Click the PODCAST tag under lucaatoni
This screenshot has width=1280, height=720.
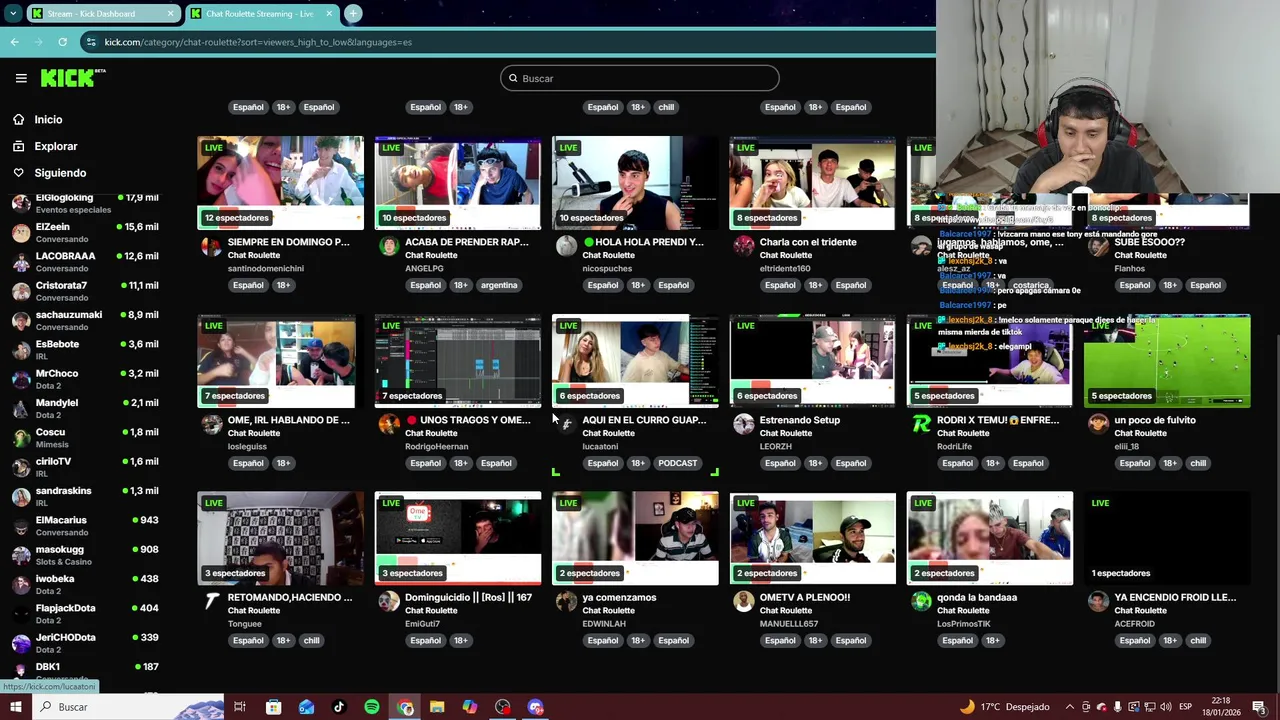[x=677, y=463]
